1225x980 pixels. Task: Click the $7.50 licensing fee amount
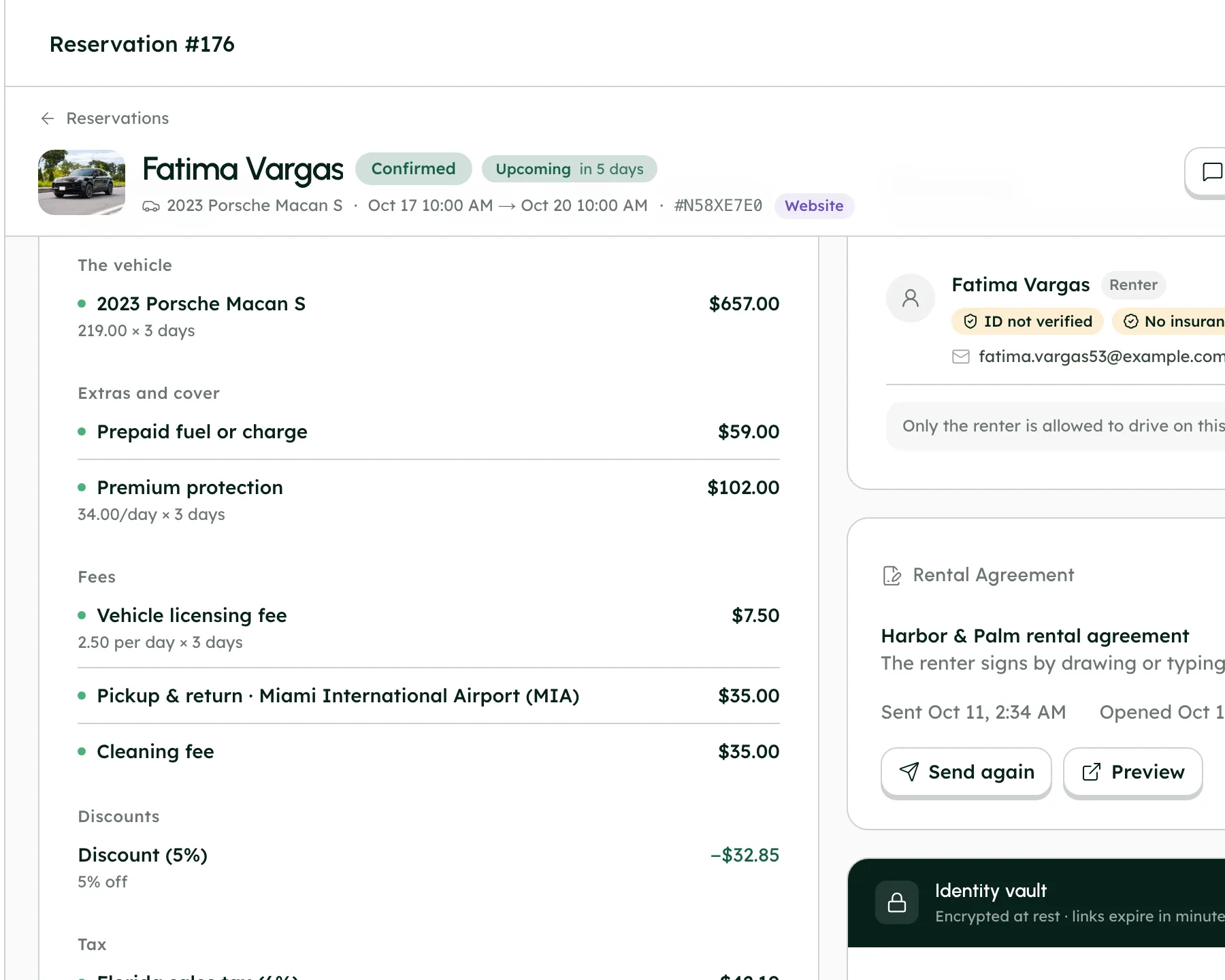(x=755, y=615)
